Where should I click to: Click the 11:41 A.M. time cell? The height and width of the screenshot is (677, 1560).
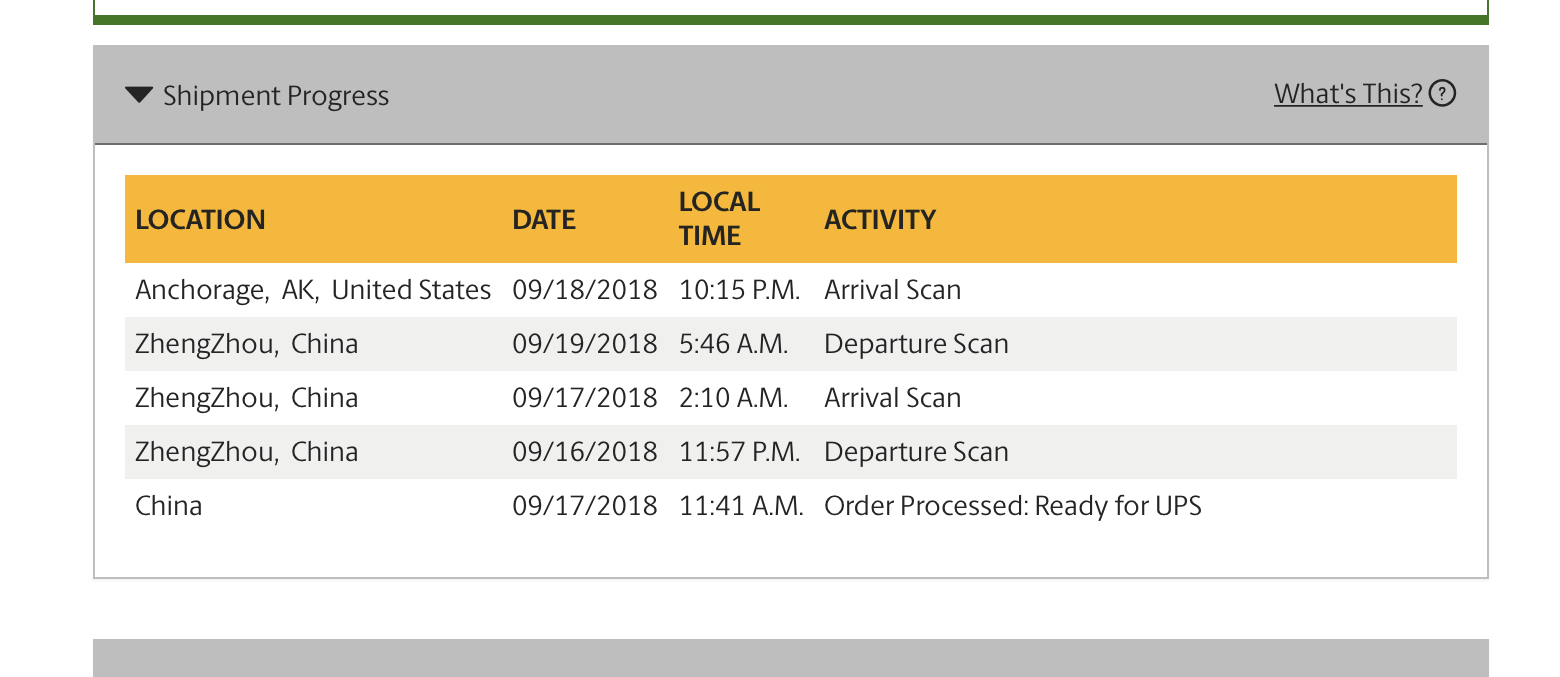(x=741, y=506)
